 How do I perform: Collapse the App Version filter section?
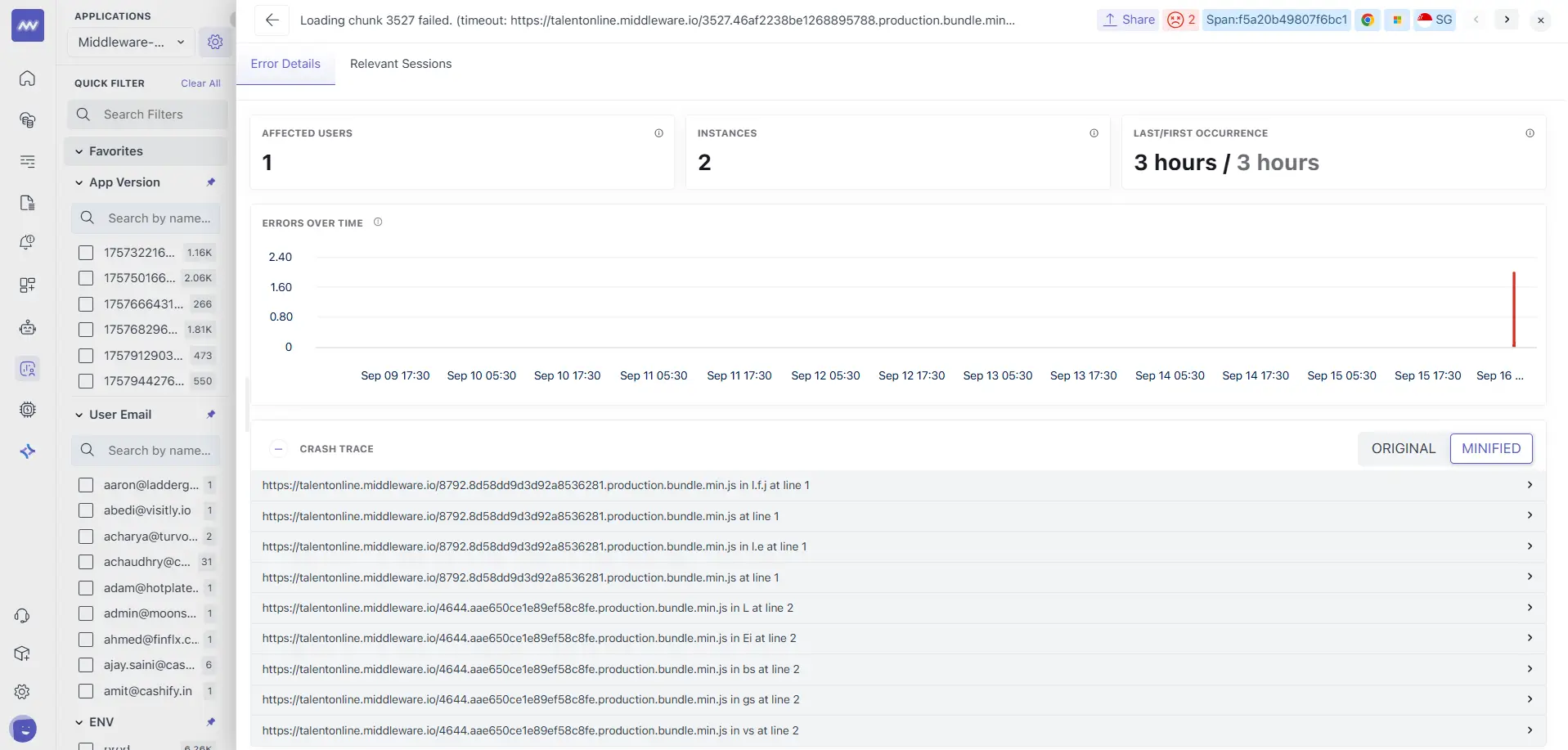[x=78, y=182]
